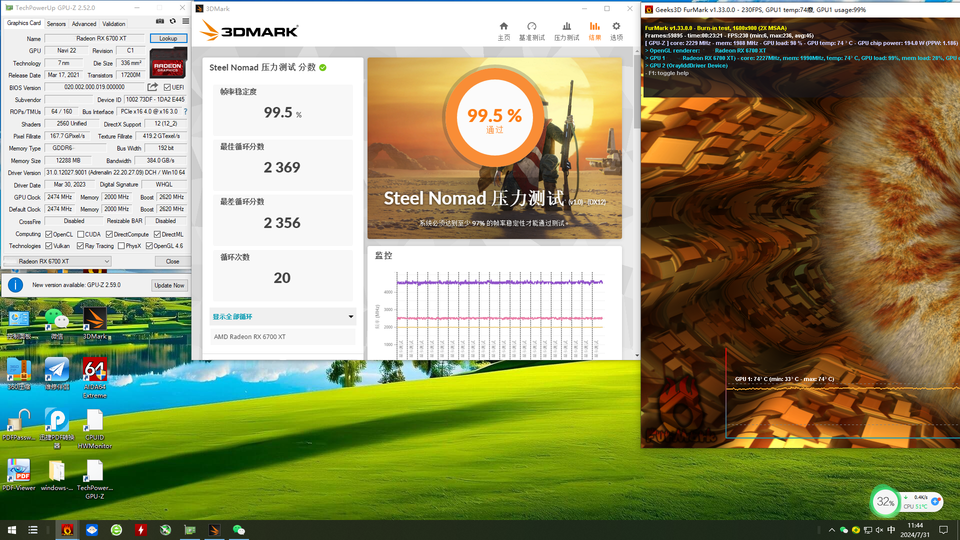
Task: Toggle the PhysX checkbox
Action: click(121, 246)
